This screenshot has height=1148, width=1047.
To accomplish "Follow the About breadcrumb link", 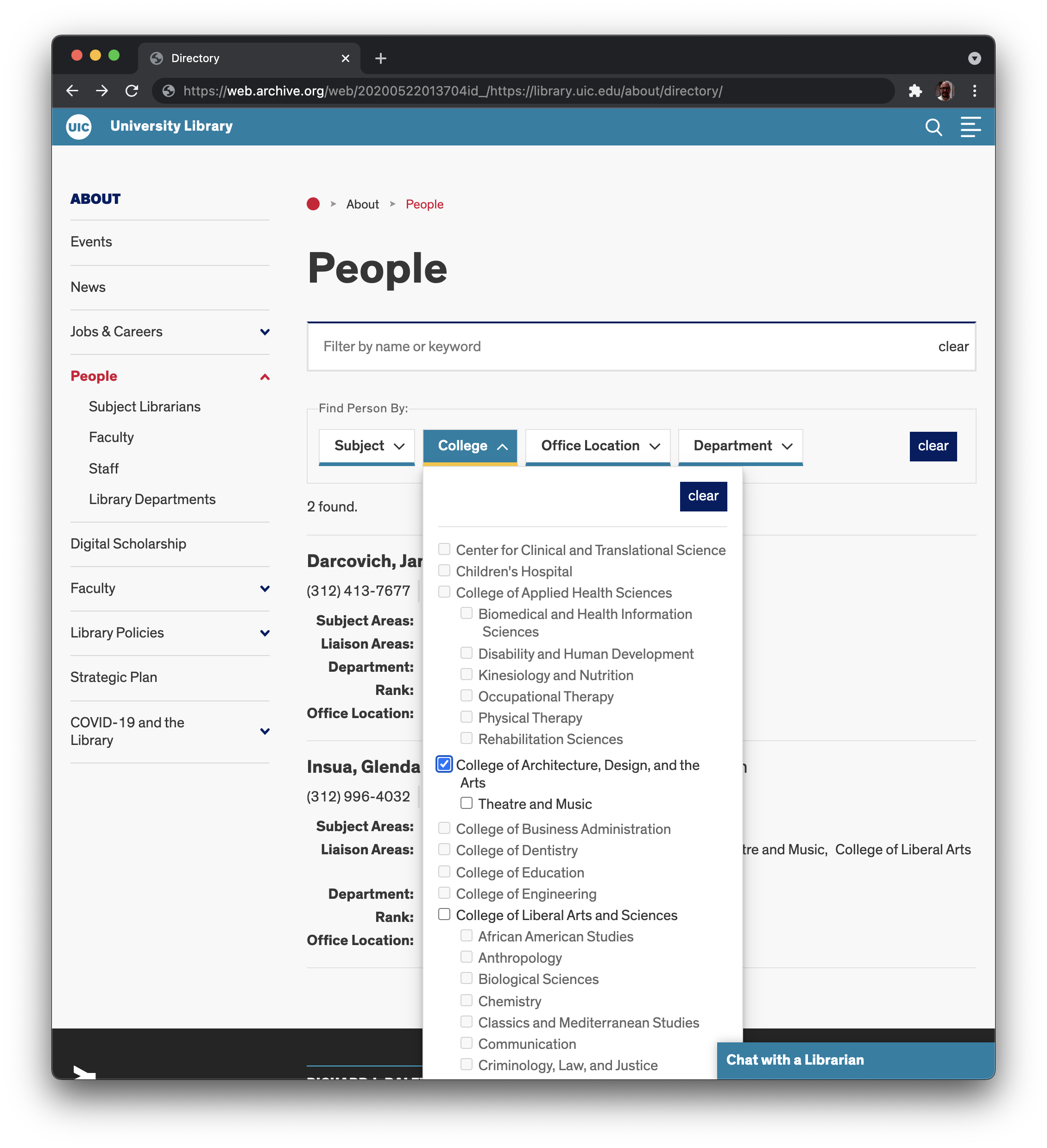I will point(362,204).
